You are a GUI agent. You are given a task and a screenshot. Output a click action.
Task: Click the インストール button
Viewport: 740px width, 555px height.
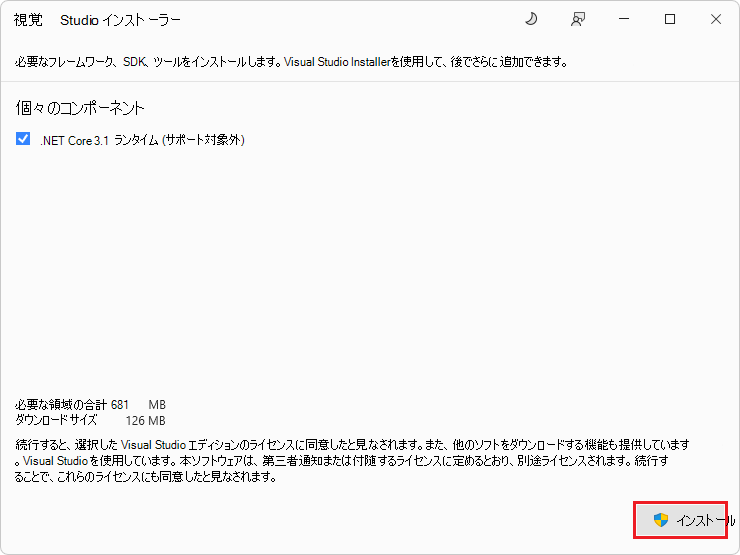click(x=680, y=520)
